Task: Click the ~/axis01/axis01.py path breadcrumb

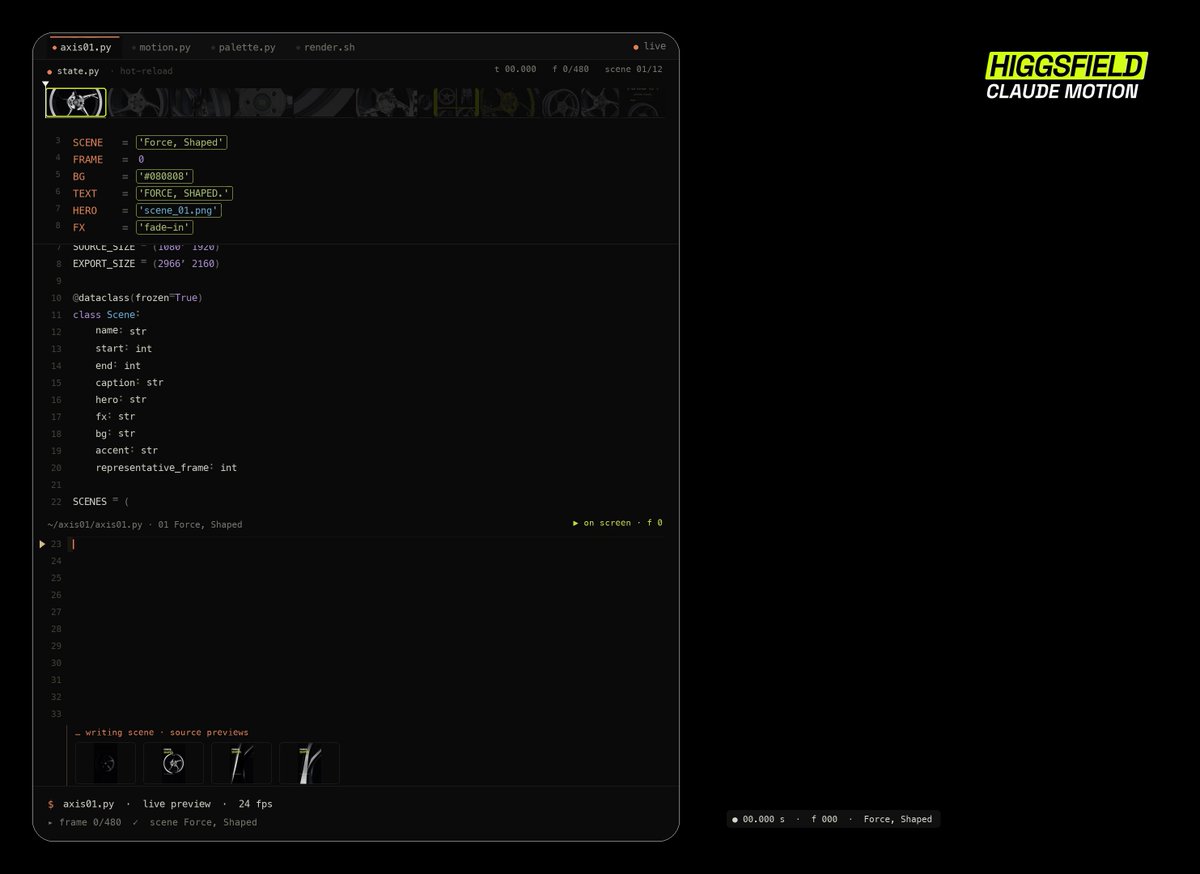Action: (x=94, y=524)
